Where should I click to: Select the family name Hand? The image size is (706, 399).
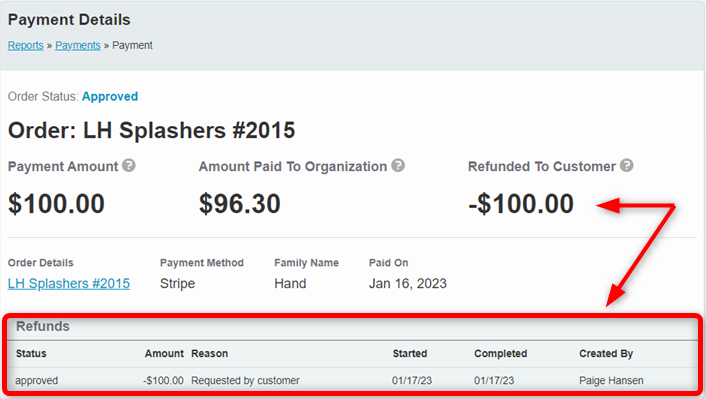(290, 283)
